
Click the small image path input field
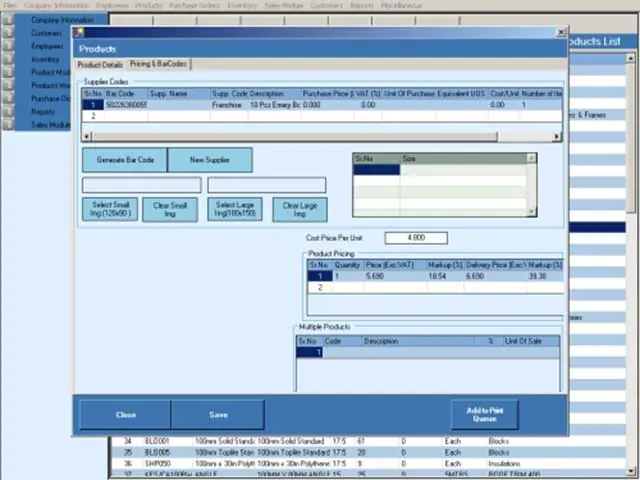pos(142,185)
